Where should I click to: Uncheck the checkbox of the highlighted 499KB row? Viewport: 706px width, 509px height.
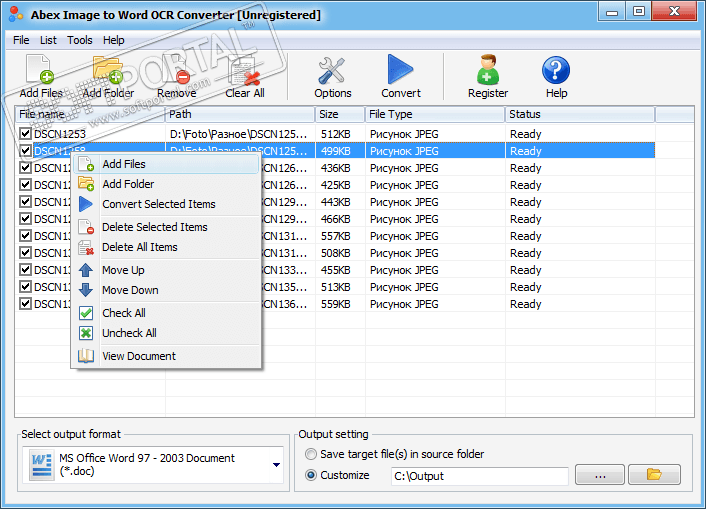[x=25, y=150]
